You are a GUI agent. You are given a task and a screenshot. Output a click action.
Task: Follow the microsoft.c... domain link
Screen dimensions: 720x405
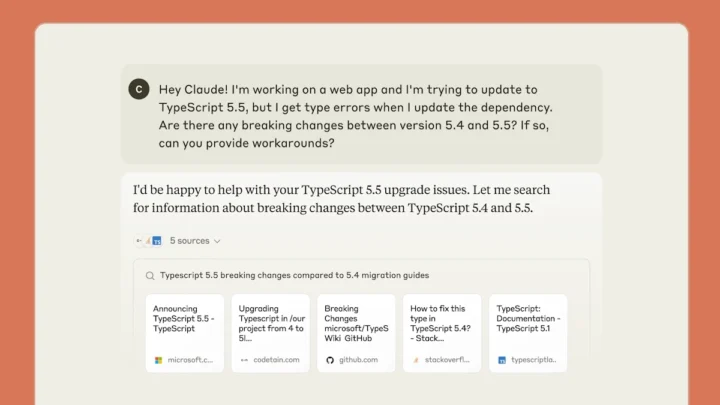coord(190,359)
